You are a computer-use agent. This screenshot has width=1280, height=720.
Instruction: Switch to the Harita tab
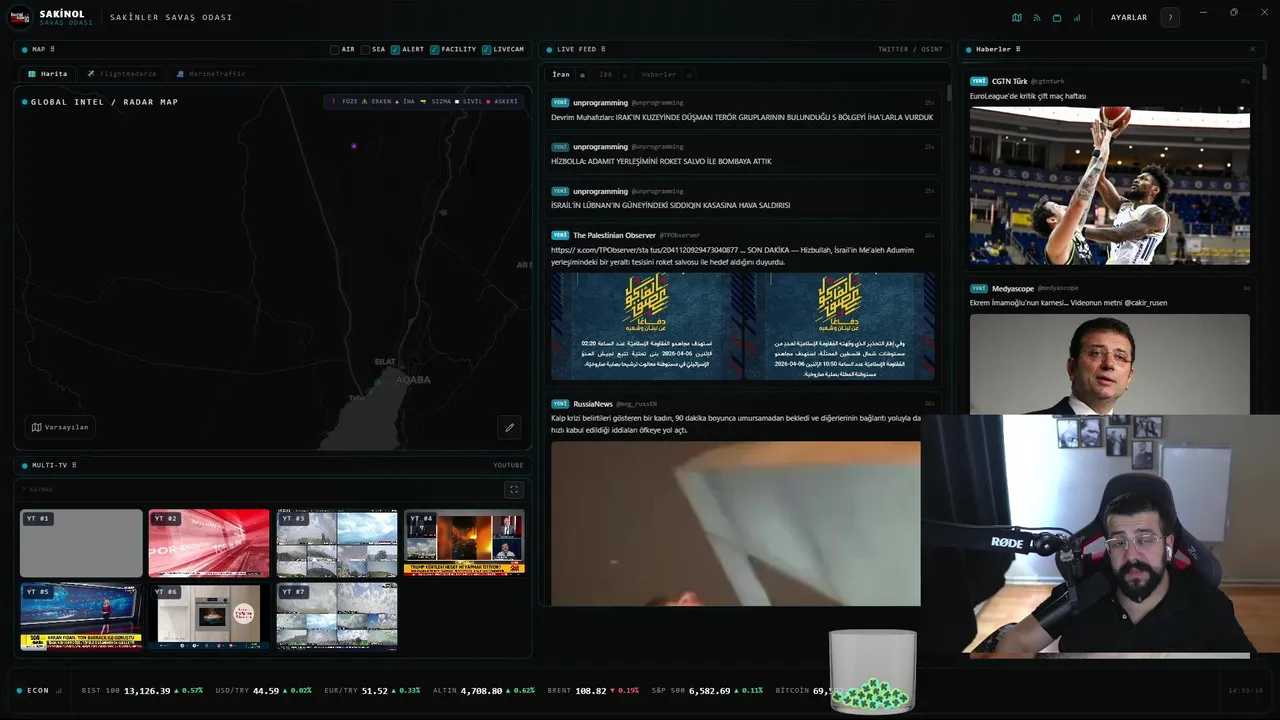47,74
